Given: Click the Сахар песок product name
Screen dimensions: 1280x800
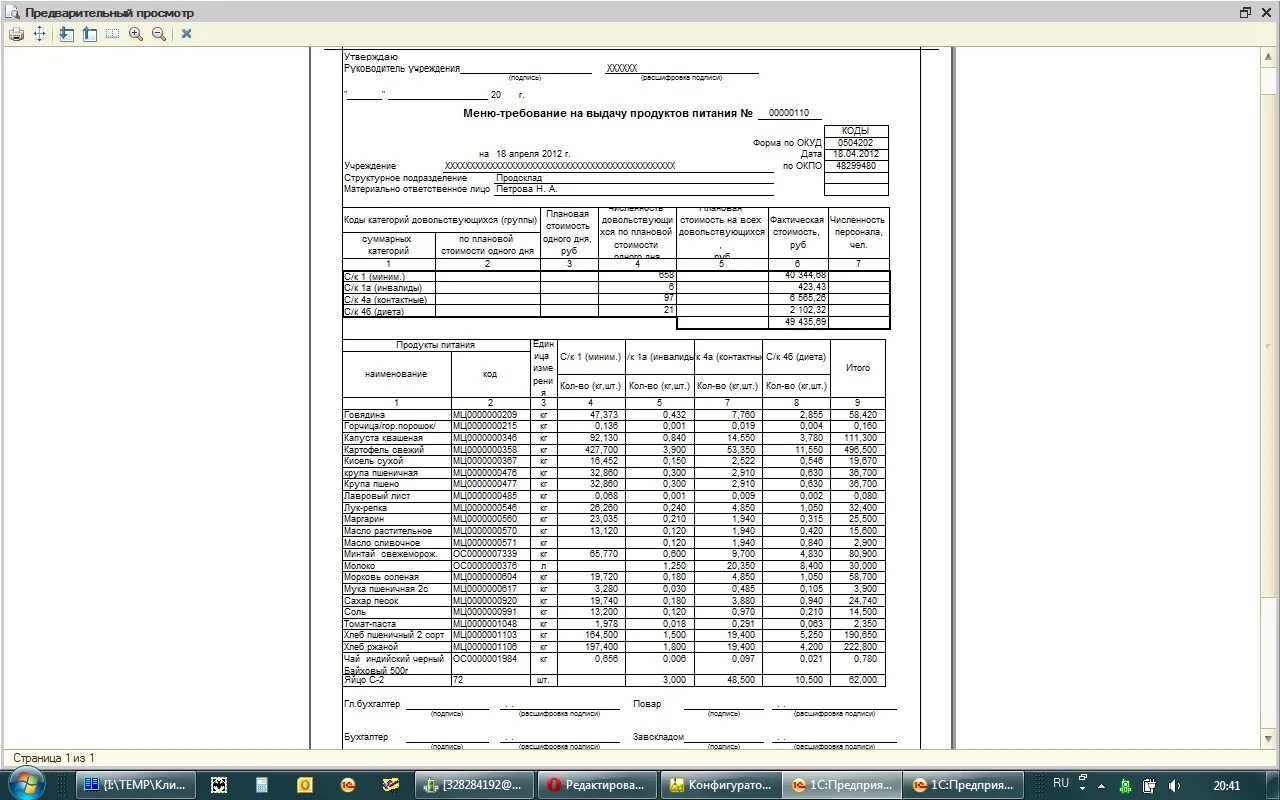Looking at the screenshot, I should tap(372, 601).
